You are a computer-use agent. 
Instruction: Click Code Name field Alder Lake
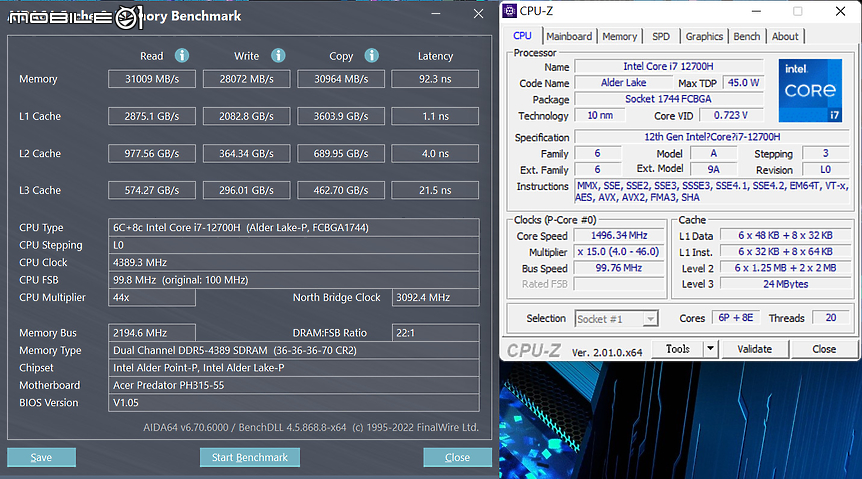623,83
